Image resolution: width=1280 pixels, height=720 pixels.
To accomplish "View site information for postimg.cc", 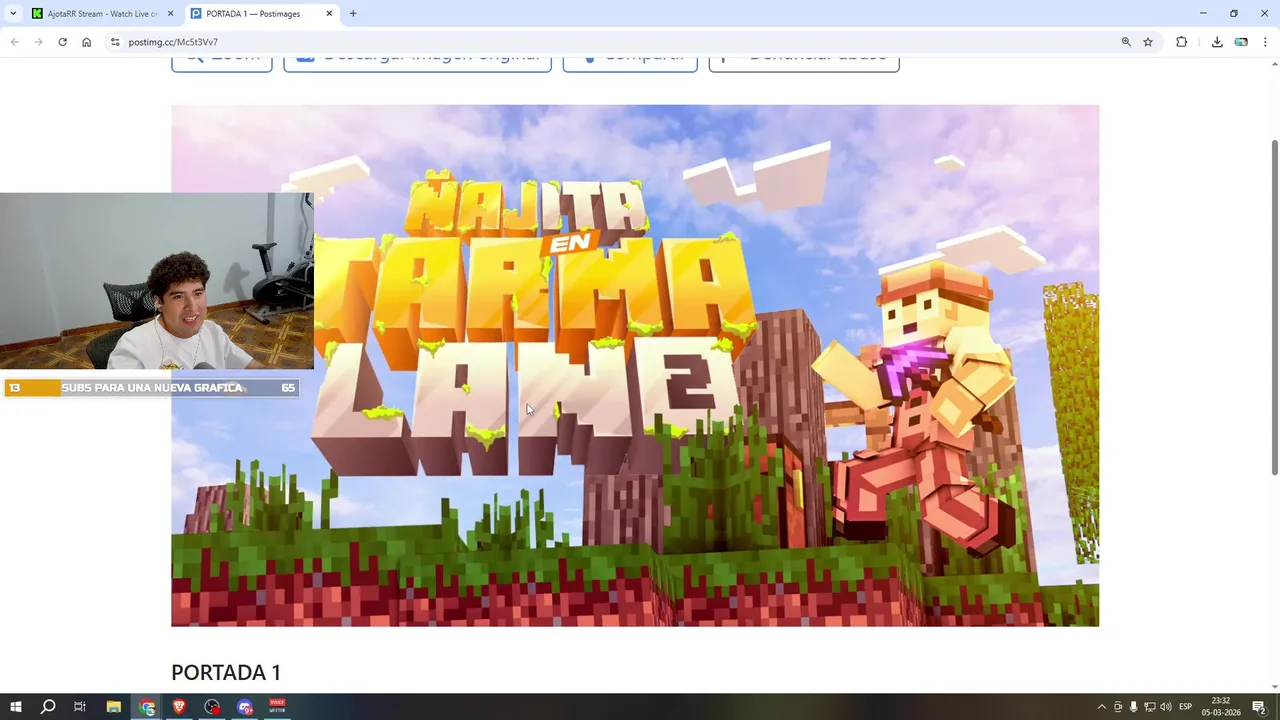I will tap(115, 42).
